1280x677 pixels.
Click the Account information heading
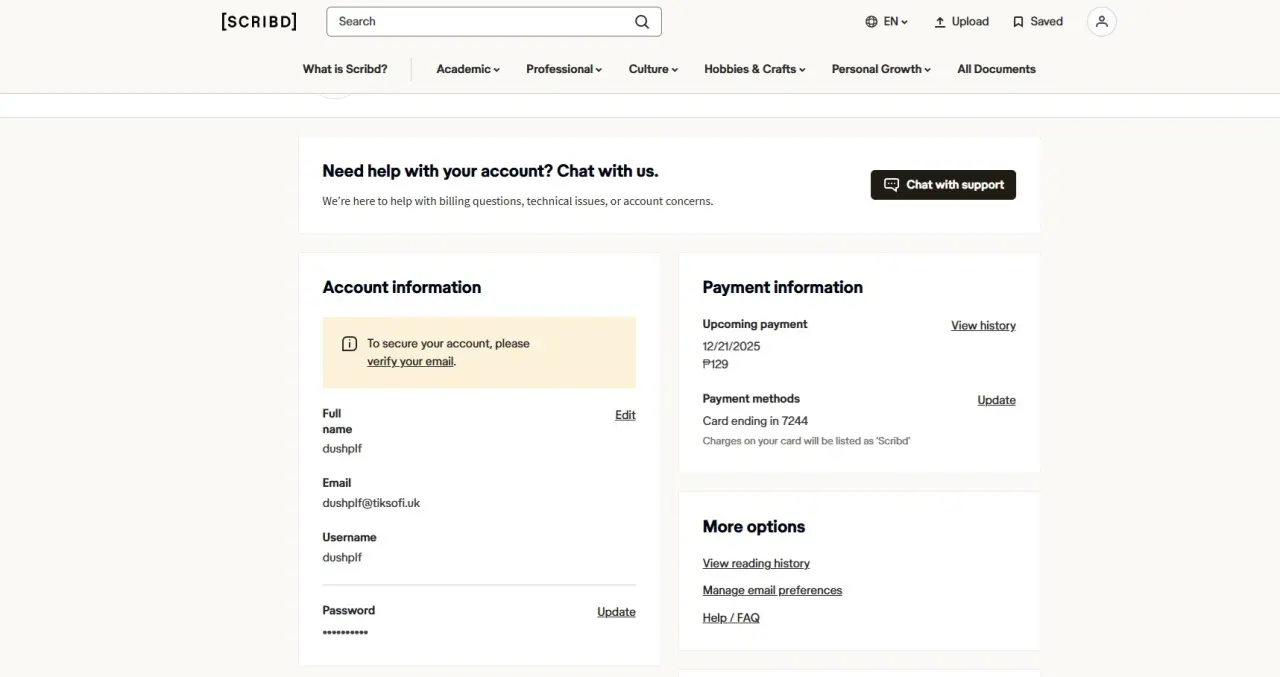pyautogui.click(x=401, y=287)
